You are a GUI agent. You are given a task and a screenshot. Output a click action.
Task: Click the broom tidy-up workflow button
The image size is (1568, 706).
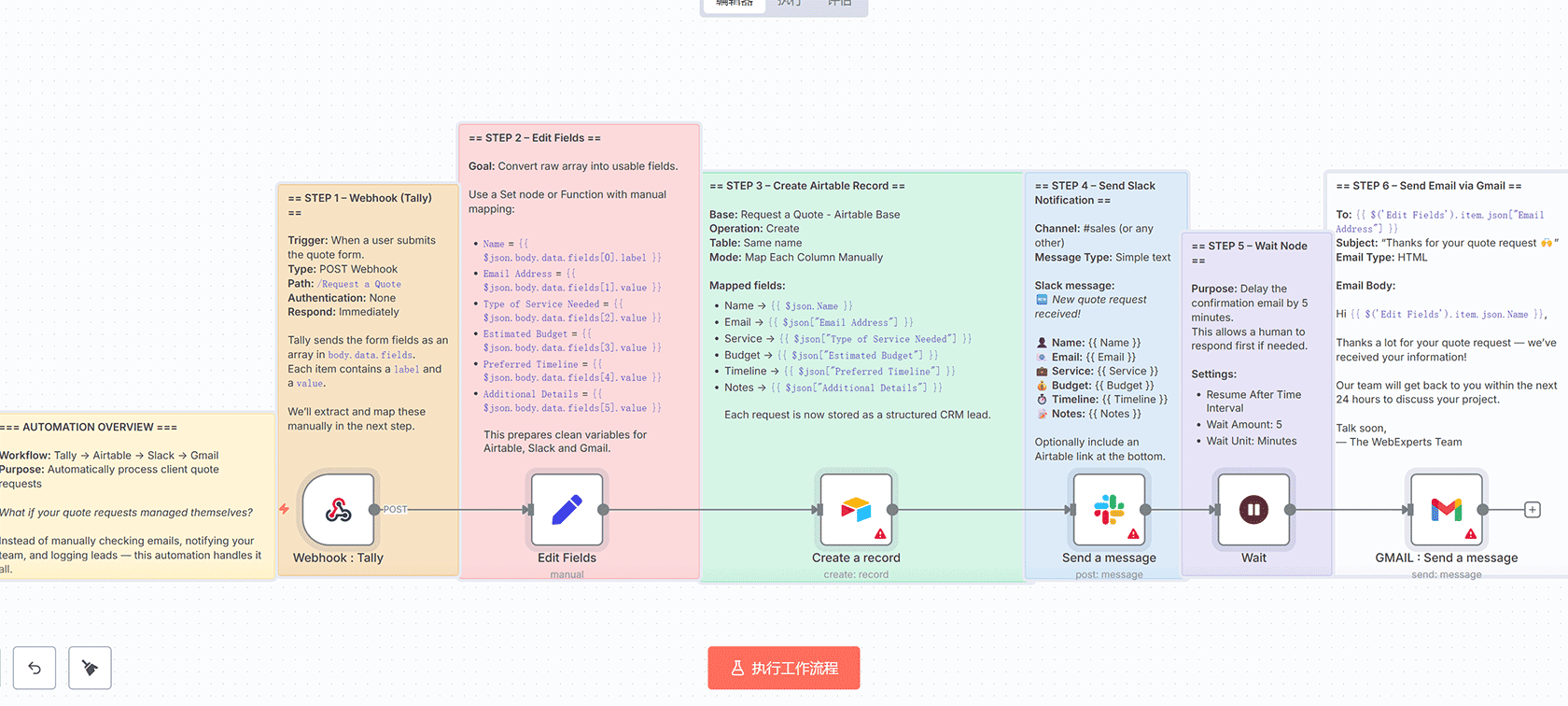90,668
